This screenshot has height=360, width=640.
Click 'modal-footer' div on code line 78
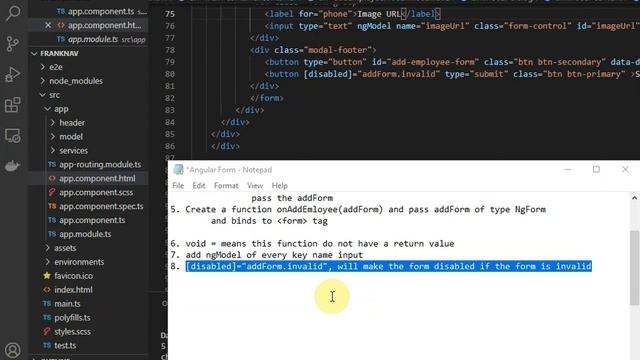(313, 50)
